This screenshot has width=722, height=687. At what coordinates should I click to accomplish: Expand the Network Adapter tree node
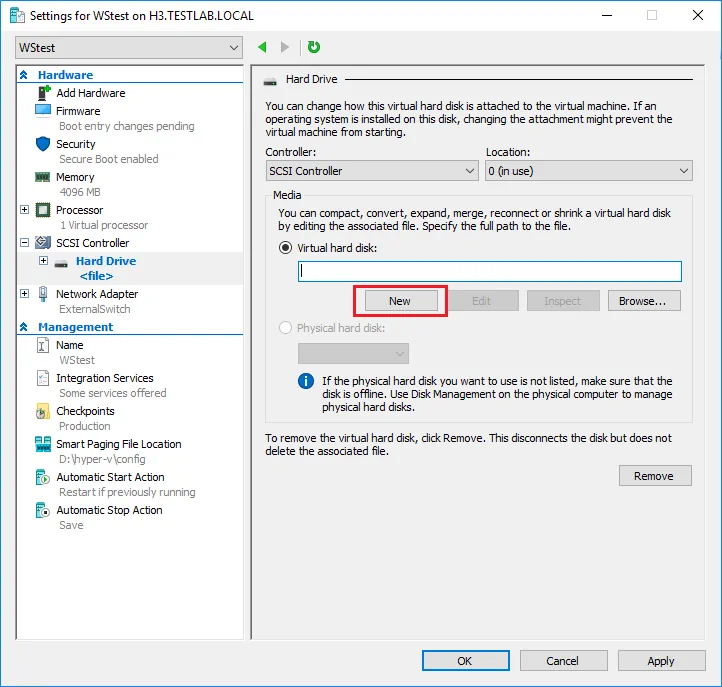point(25,294)
